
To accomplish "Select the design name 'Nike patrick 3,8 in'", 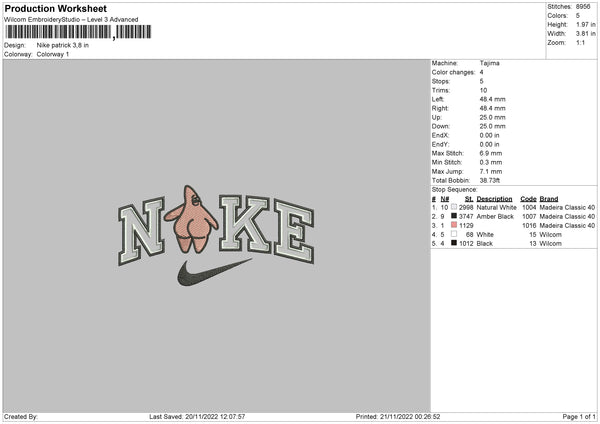I will click(63, 45).
